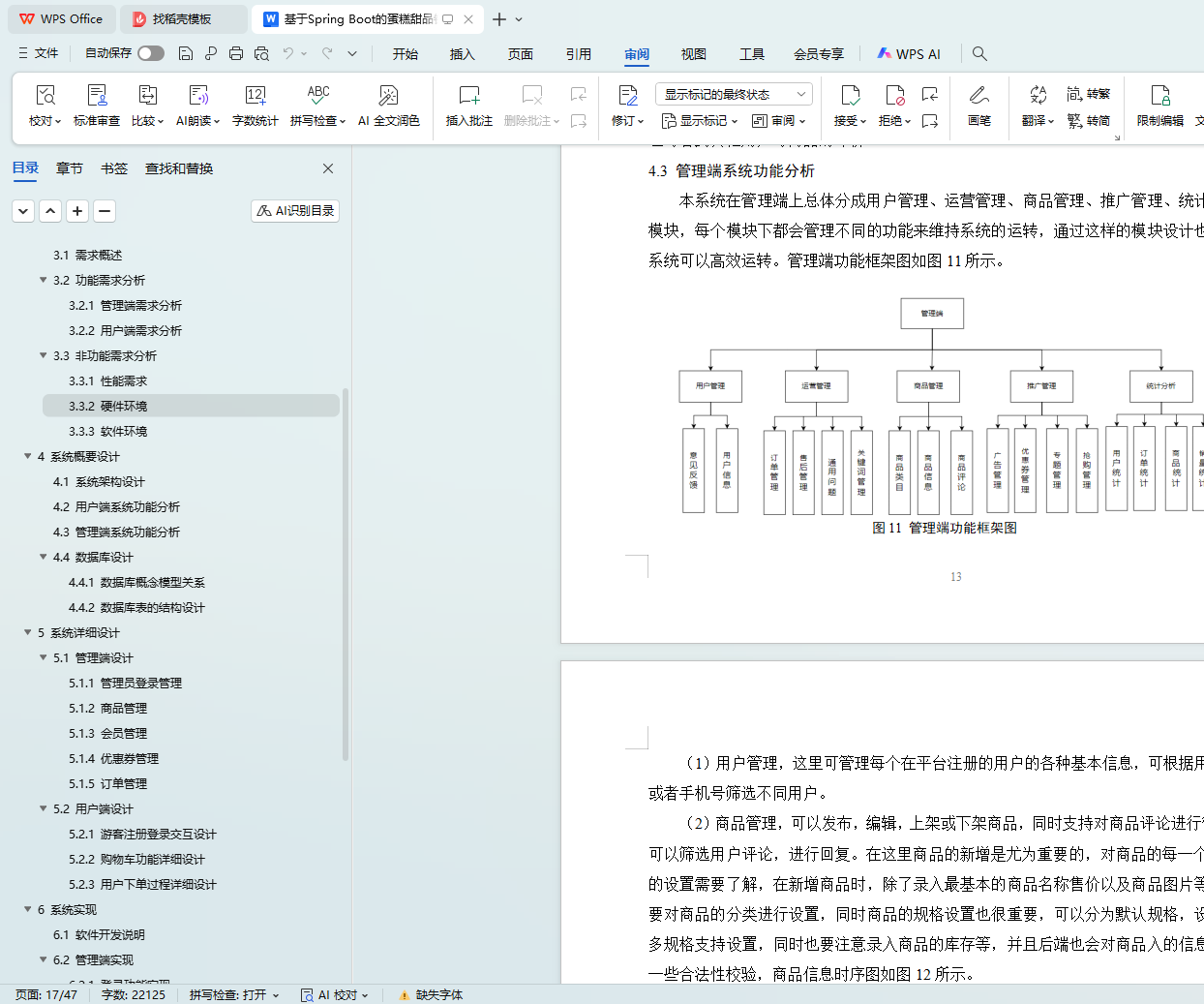Viewport: 1204px width, 1004px height.
Task: Toggle track changes (修订) button
Action: click(x=627, y=96)
